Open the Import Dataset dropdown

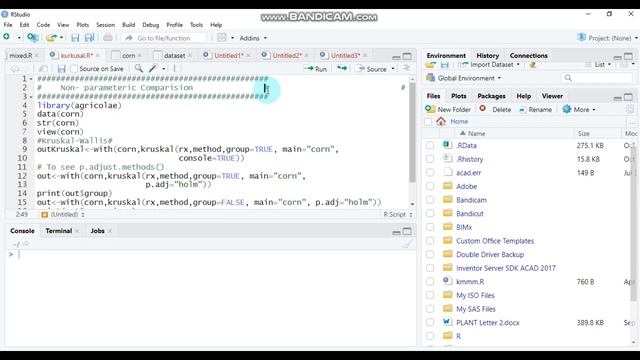(489, 64)
